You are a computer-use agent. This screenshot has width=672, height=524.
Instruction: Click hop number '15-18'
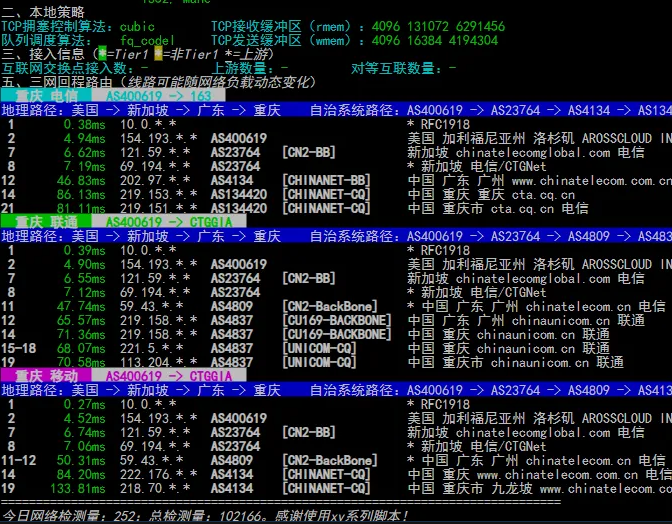(x=18, y=348)
